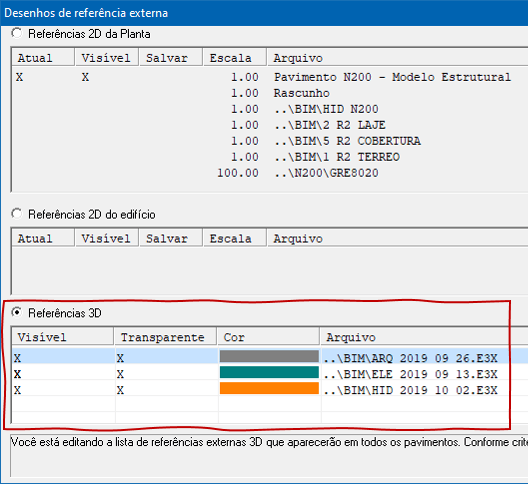This screenshot has height=484, width=528.
Task: Select the Referências 2D do edifício radio button
Action: pos(16,214)
